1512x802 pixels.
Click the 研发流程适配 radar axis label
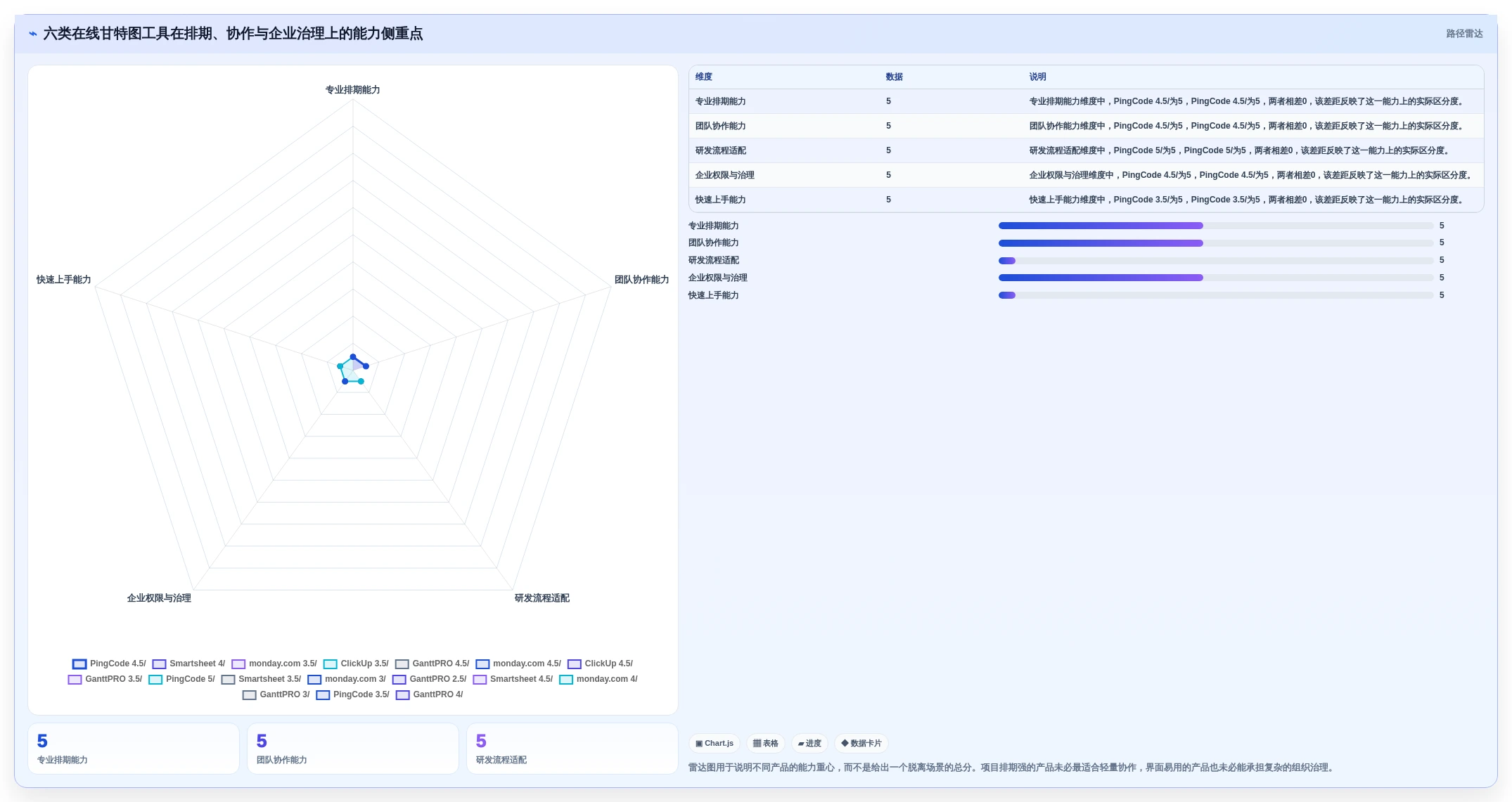pyautogui.click(x=542, y=598)
